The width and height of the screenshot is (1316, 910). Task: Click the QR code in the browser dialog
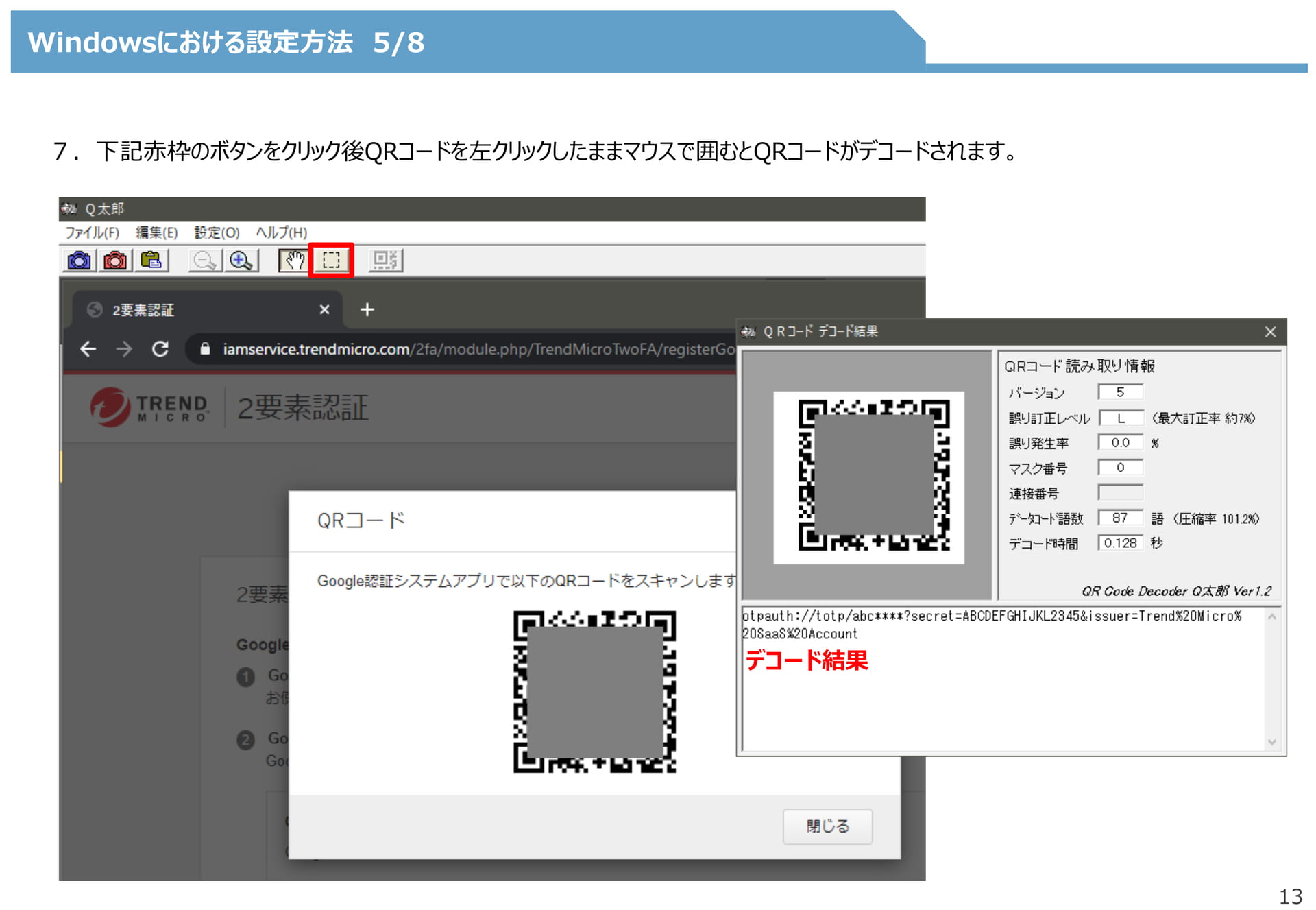tap(594, 692)
